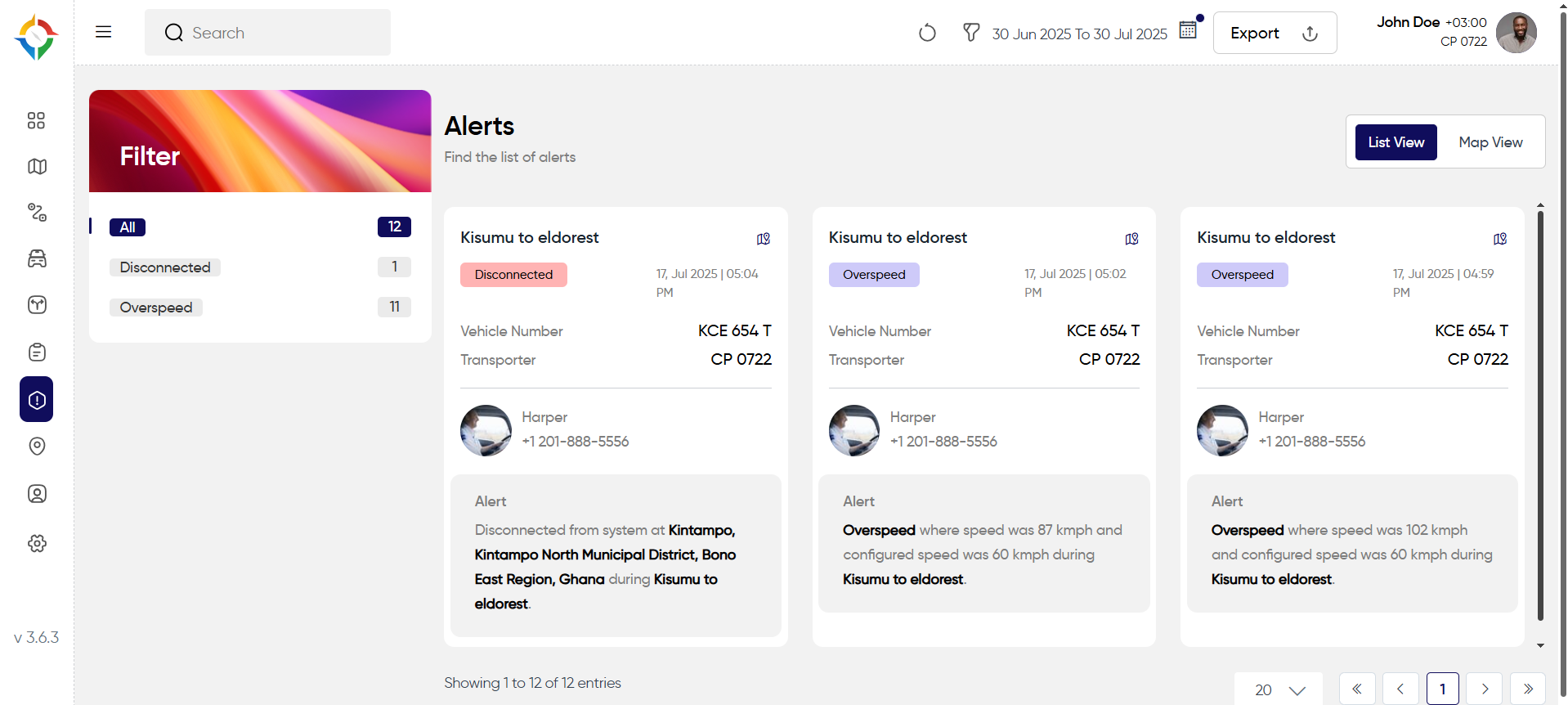
Task: Open the routes icon in sidebar
Action: click(37, 213)
